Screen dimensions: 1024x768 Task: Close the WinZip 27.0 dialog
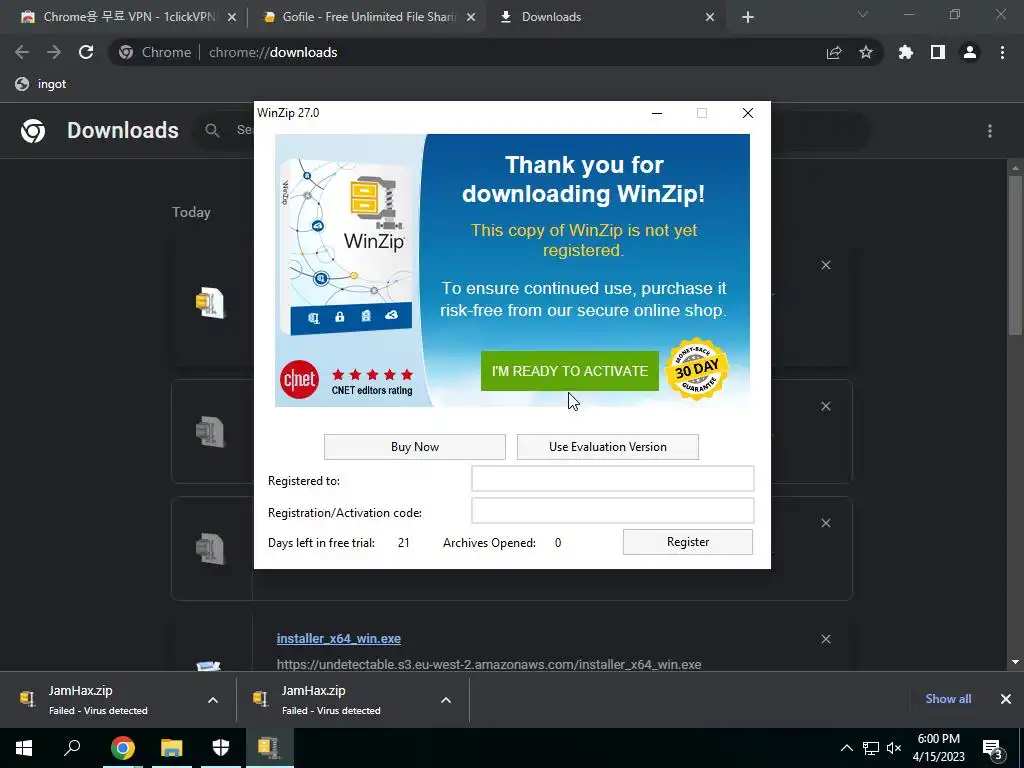pos(748,113)
